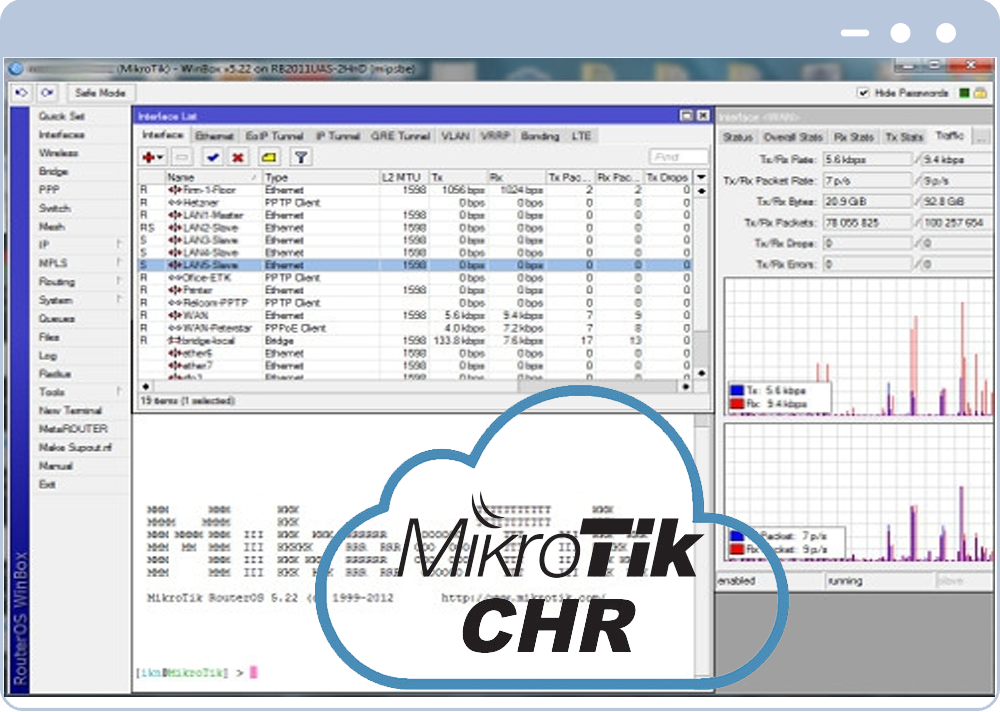Click the red X Disable icon
This screenshot has height=712, width=1000.
(x=238, y=157)
